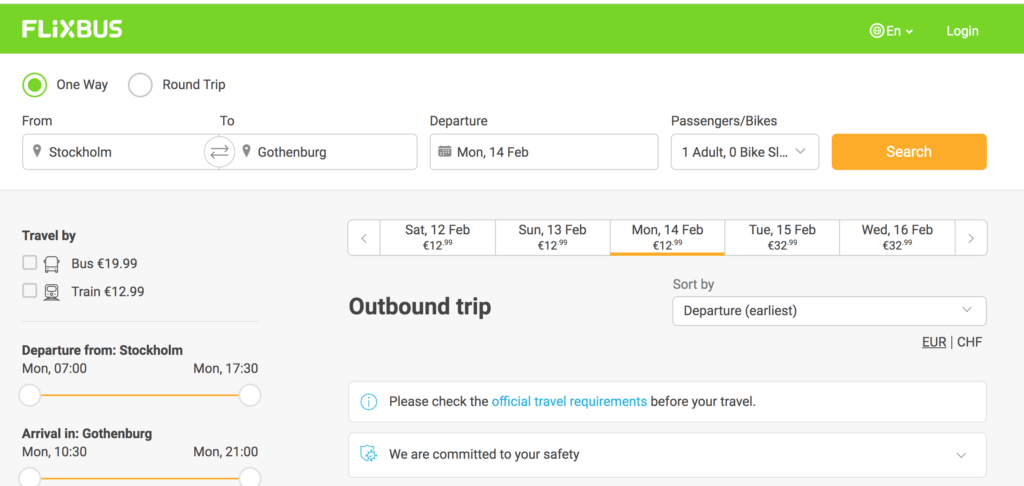Image resolution: width=1024 pixels, height=486 pixels.
Task: Check the Train €12.99 filter
Action: (30, 291)
